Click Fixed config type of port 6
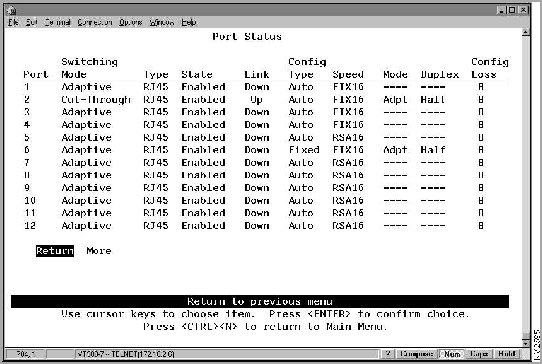This screenshot has height=364, width=542. point(304,150)
